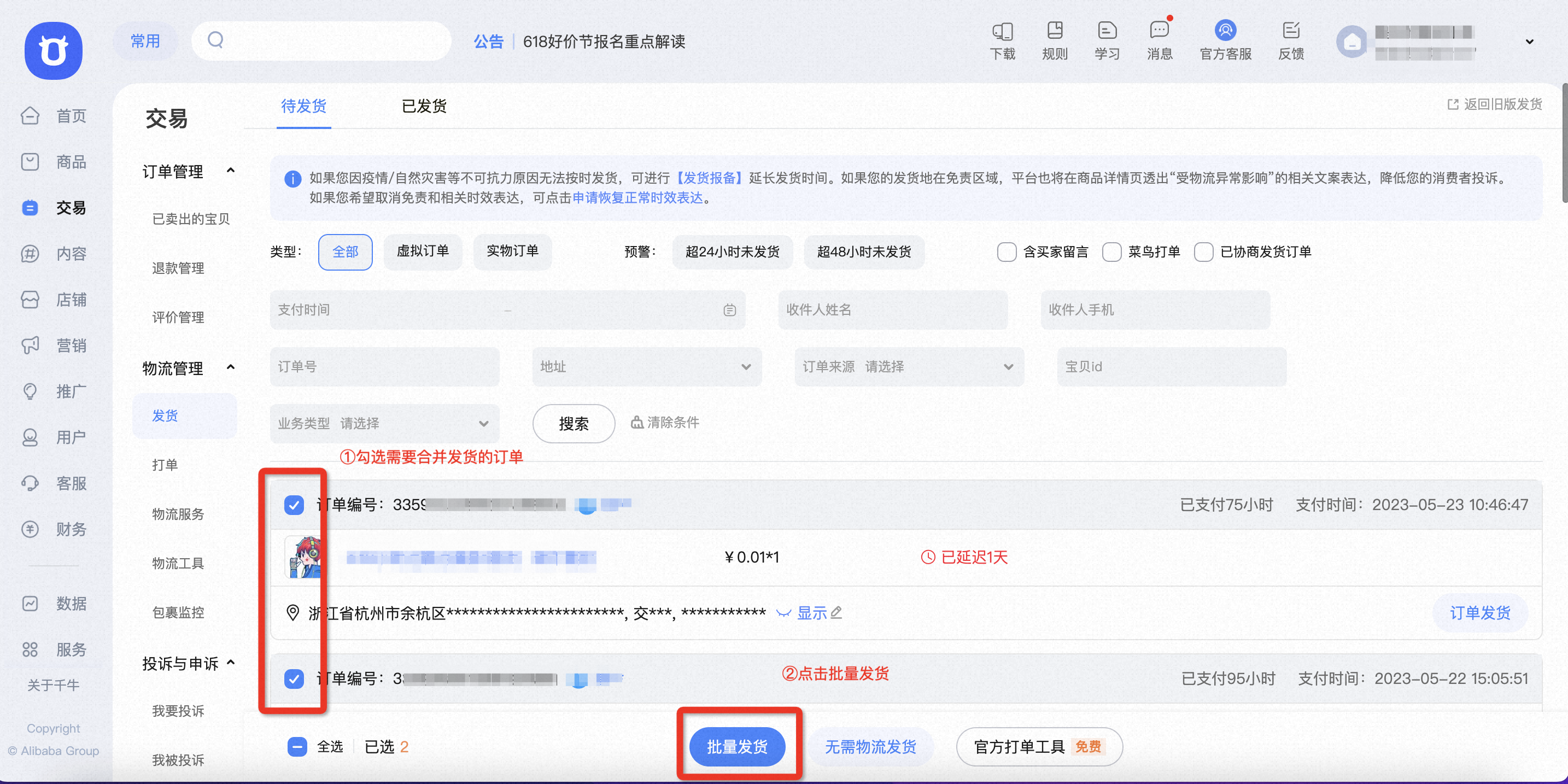
Task: Open the 订单来源 dropdown
Action: coord(909,366)
